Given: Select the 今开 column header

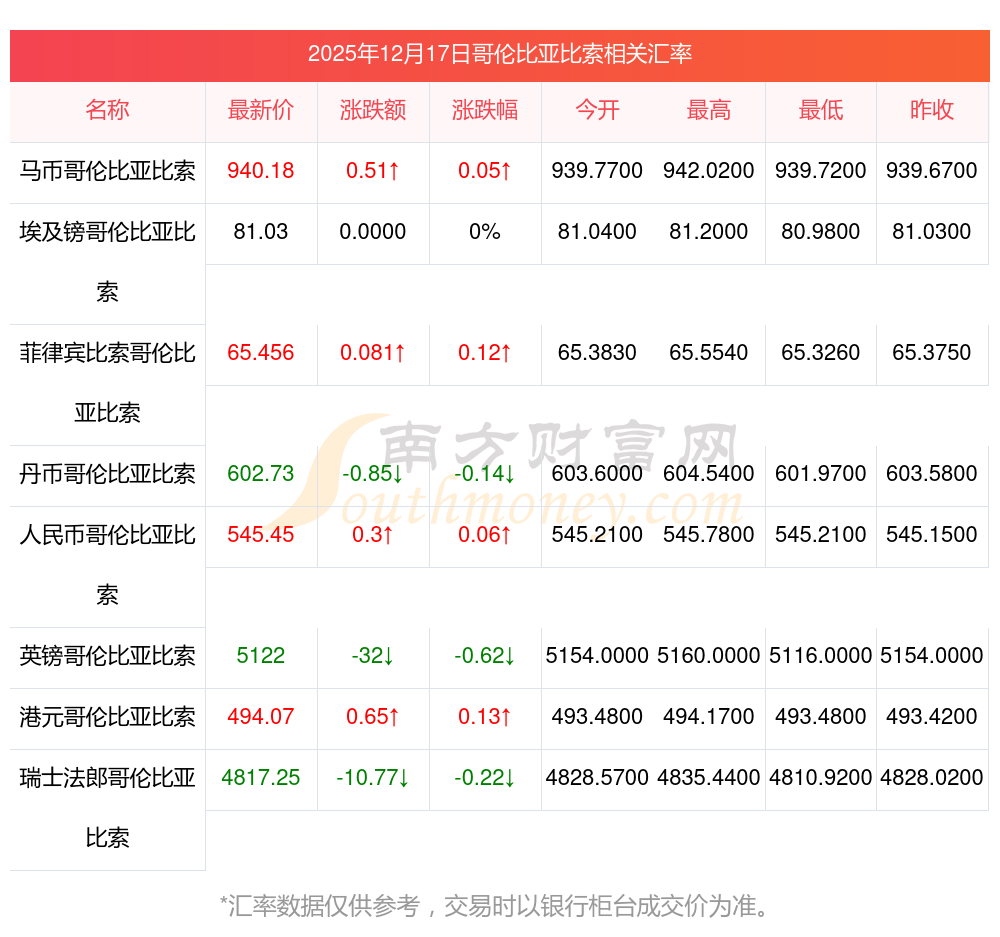Looking at the screenshot, I should tap(597, 110).
